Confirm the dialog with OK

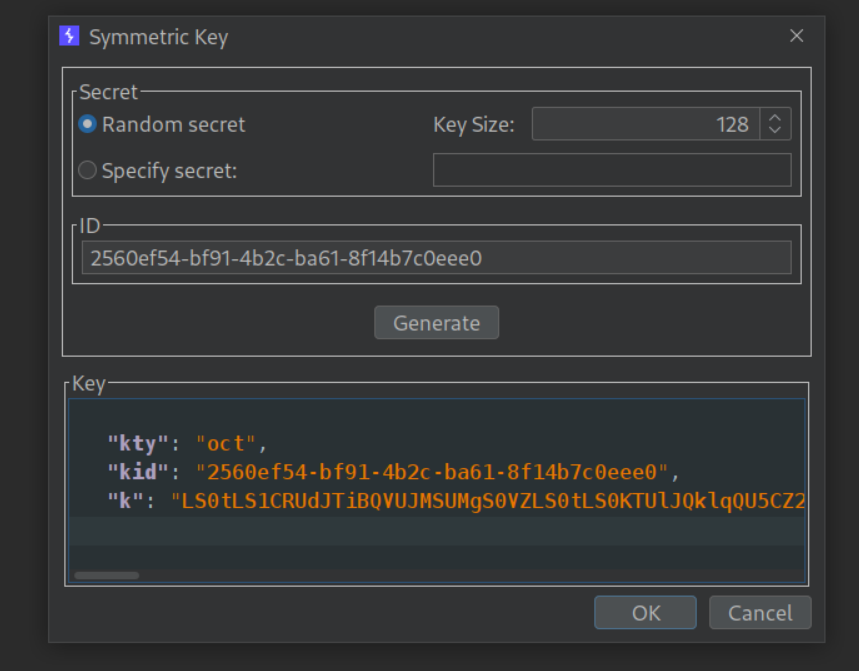click(645, 613)
